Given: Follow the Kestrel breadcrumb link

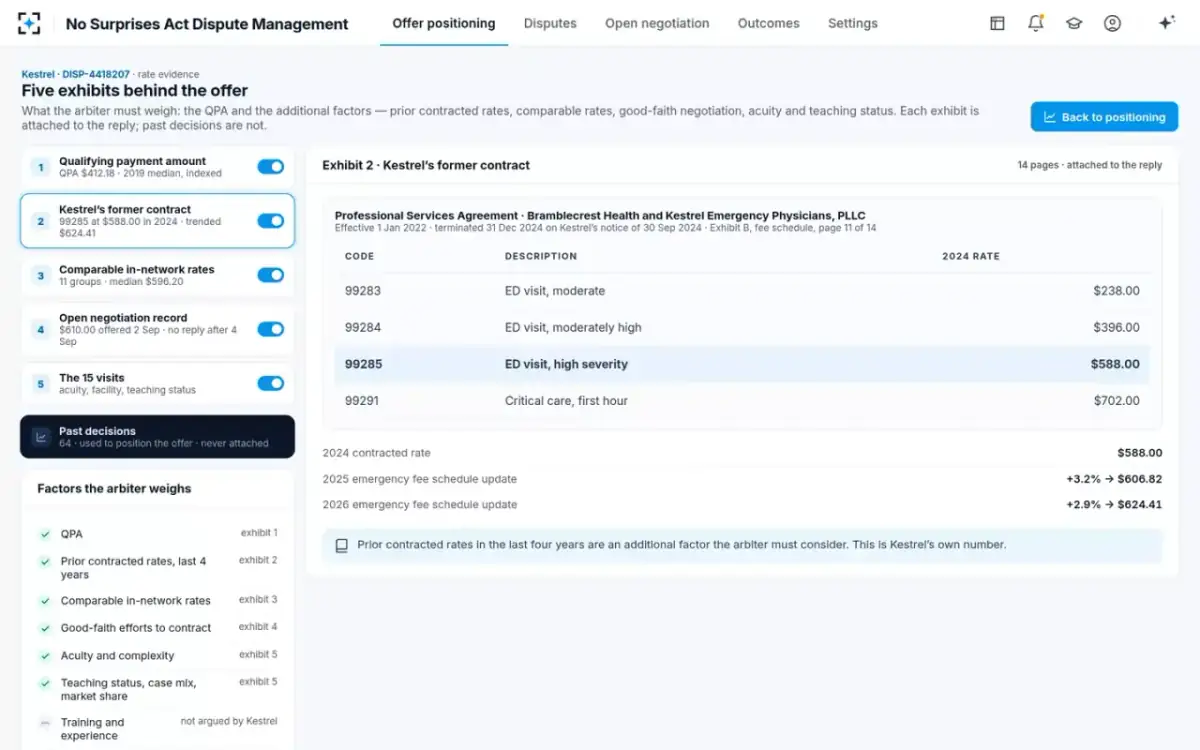Looking at the screenshot, I should tap(38, 74).
